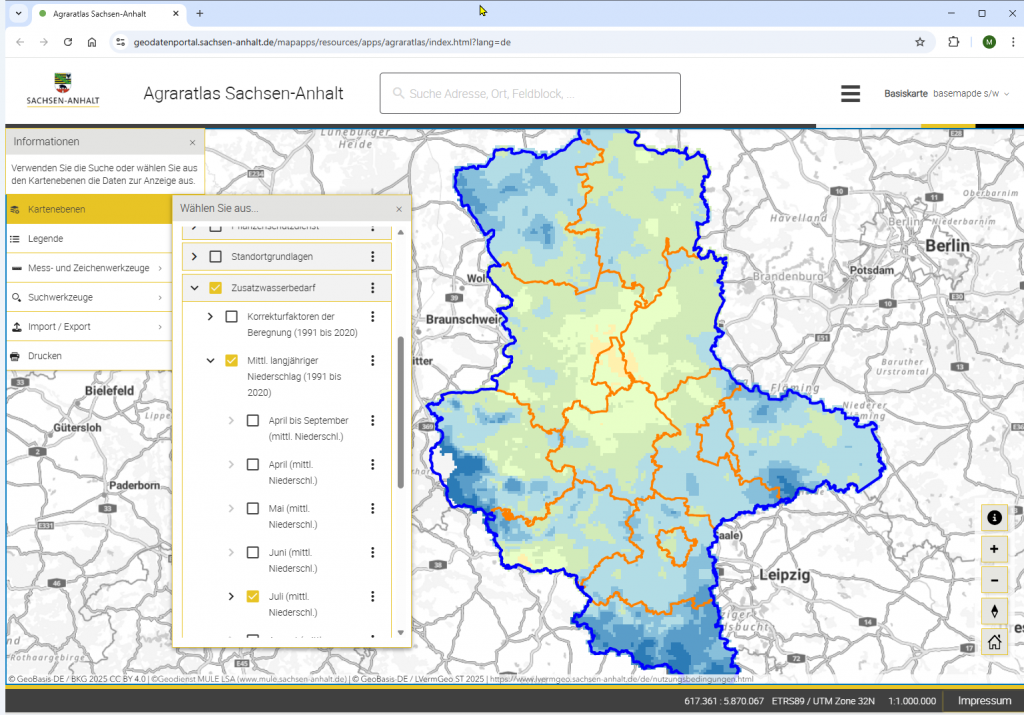
Task: Select the Drucken print option
Action: pos(45,356)
